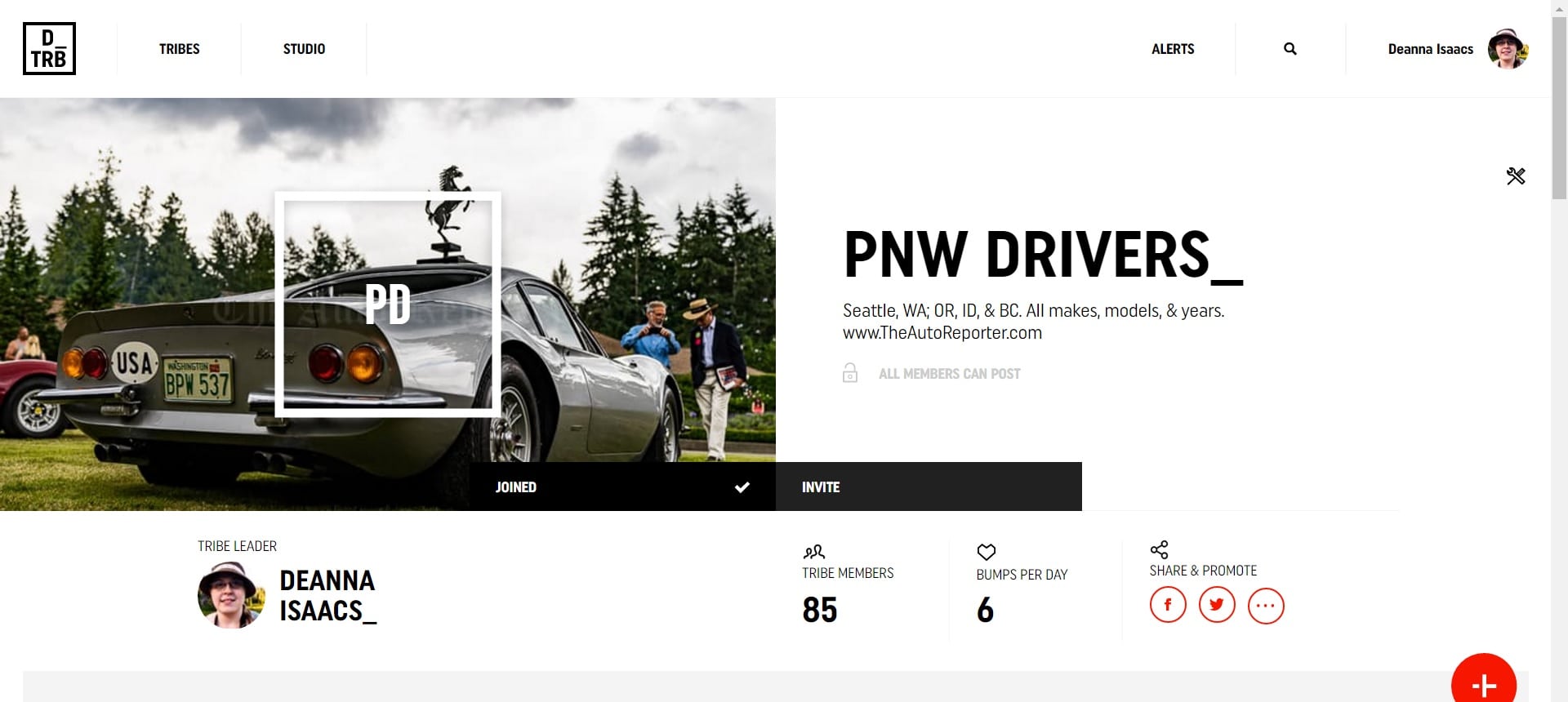Click the padlock icon beside posting permissions
This screenshot has width=1568, height=702.
[850, 373]
